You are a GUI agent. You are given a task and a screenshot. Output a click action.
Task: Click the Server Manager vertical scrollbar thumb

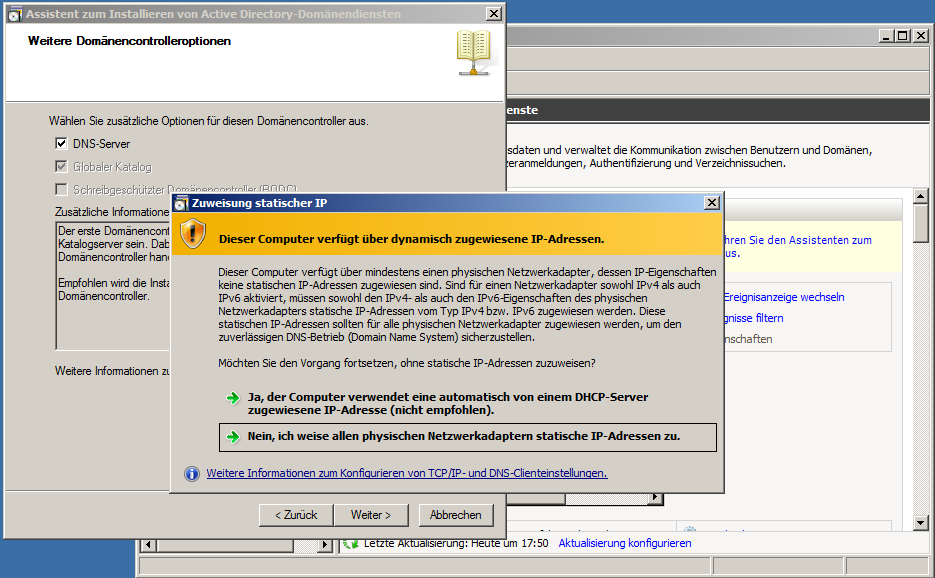pyautogui.click(x=921, y=222)
